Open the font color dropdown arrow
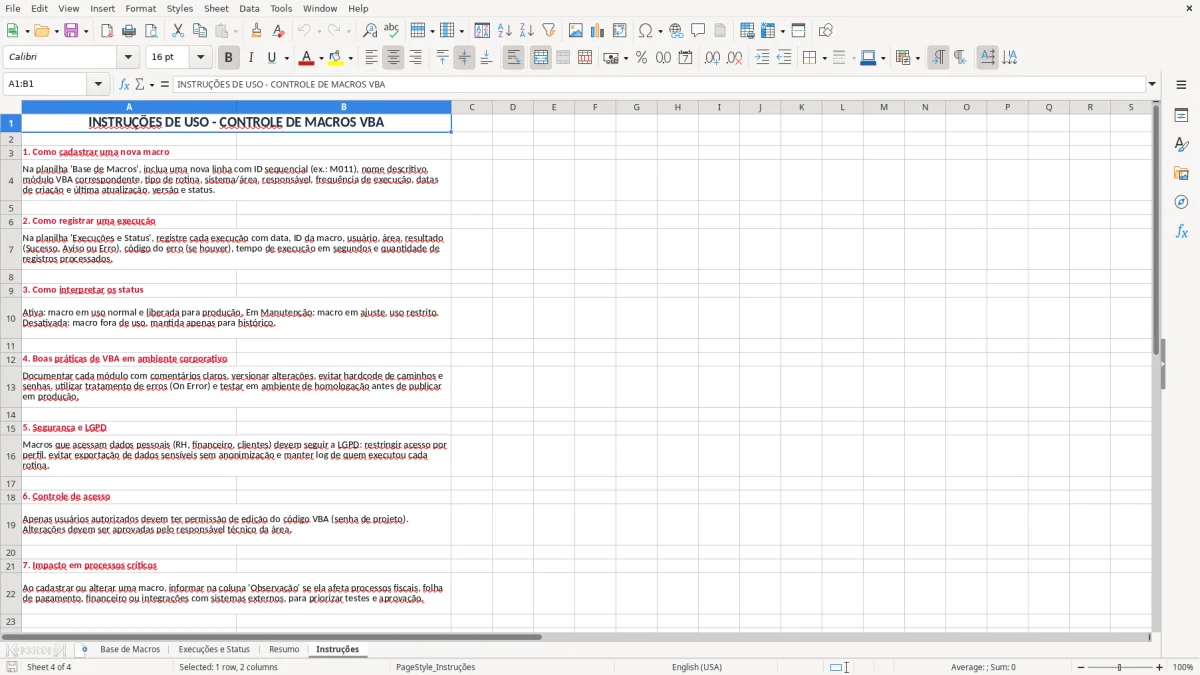1200x675 pixels. point(321,58)
